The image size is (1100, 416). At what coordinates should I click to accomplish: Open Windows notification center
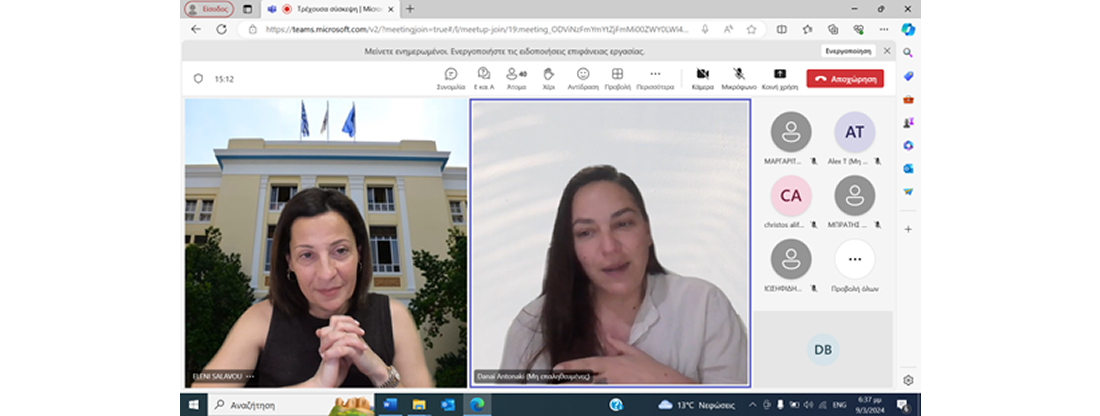903,405
